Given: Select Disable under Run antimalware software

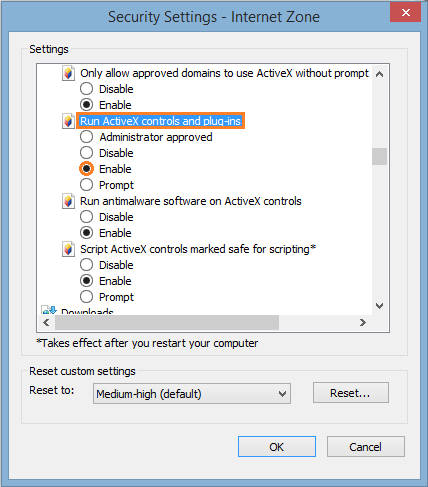Looking at the screenshot, I should click(87, 217).
